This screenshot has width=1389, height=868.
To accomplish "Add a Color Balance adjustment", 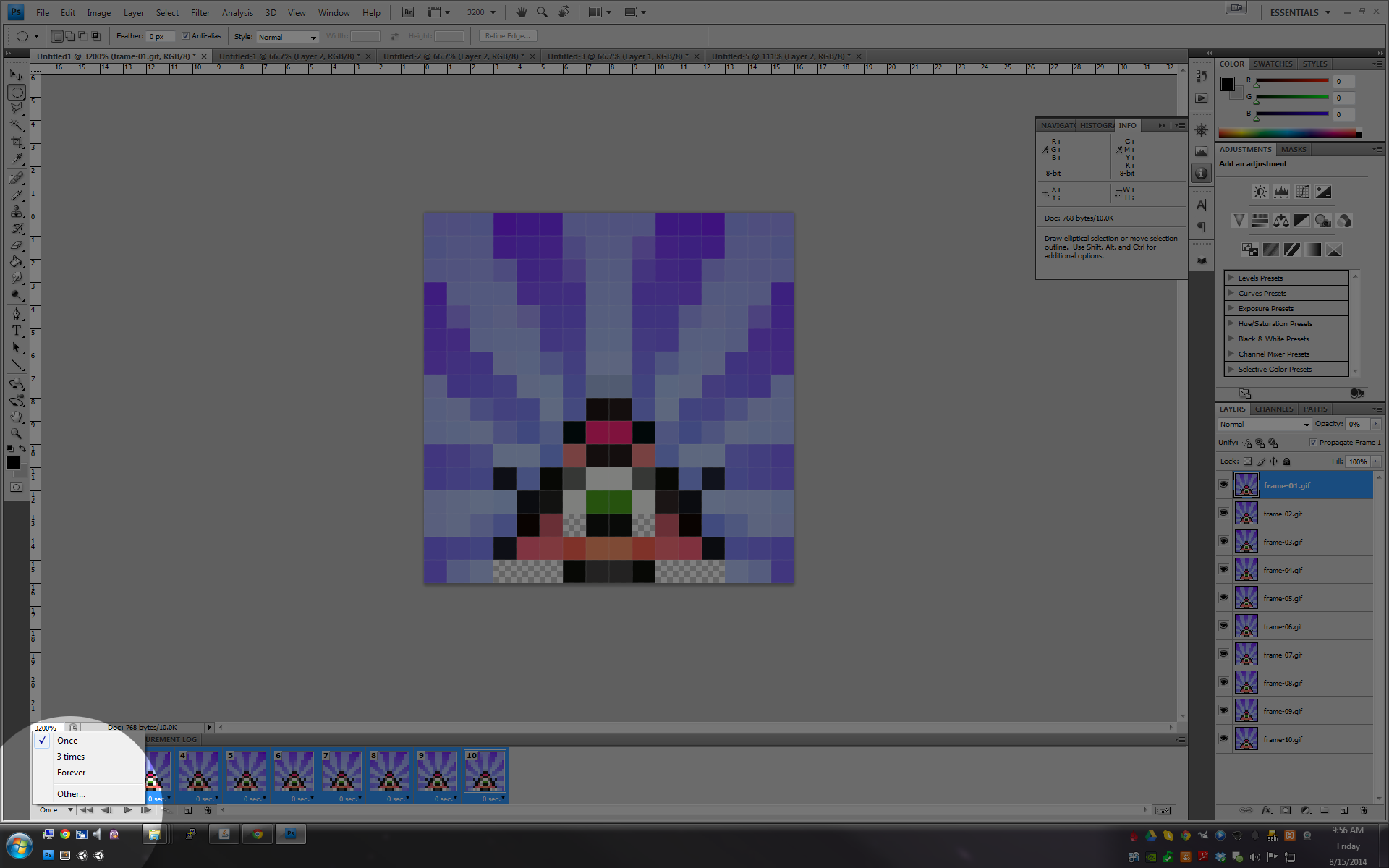I will coord(1281,221).
